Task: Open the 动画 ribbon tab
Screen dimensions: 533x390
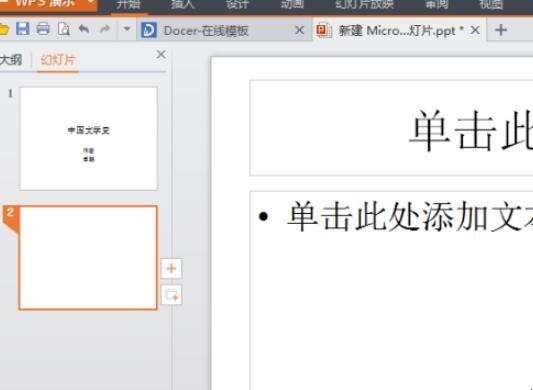Action: (x=292, y=4)
